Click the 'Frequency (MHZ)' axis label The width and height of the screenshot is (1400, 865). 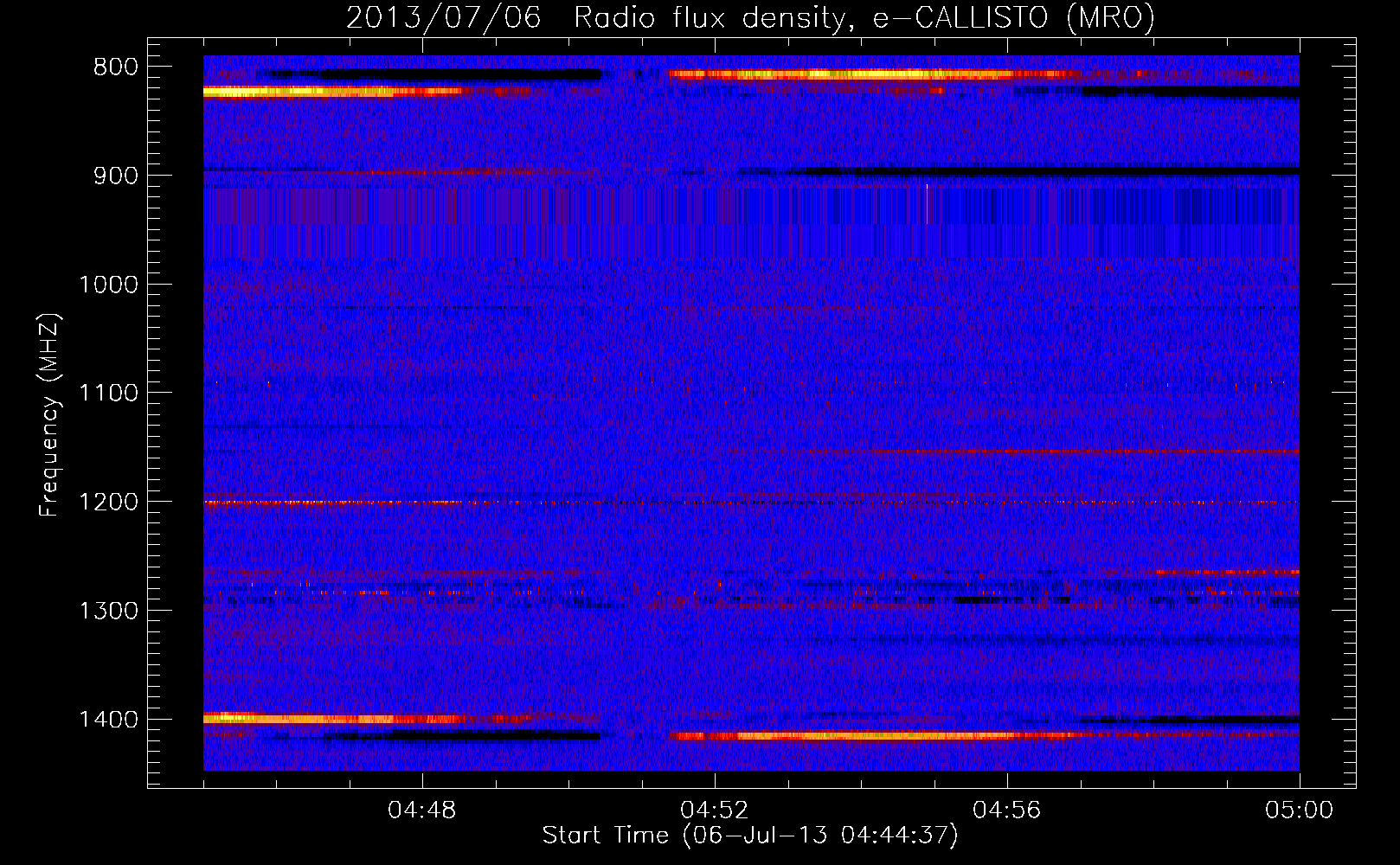tap(49, 415)
